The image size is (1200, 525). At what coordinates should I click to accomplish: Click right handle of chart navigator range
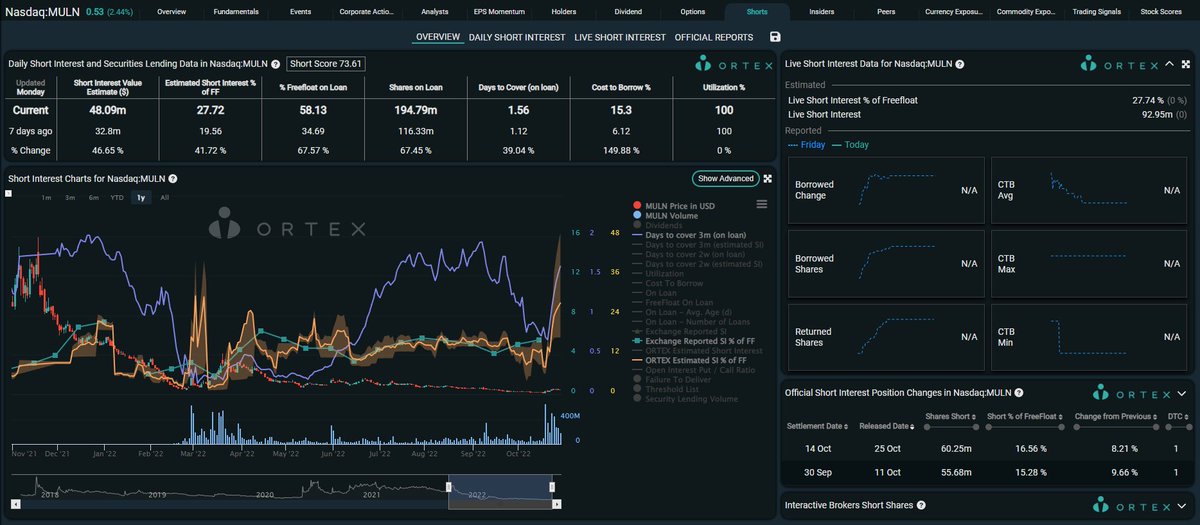(552, 485)
